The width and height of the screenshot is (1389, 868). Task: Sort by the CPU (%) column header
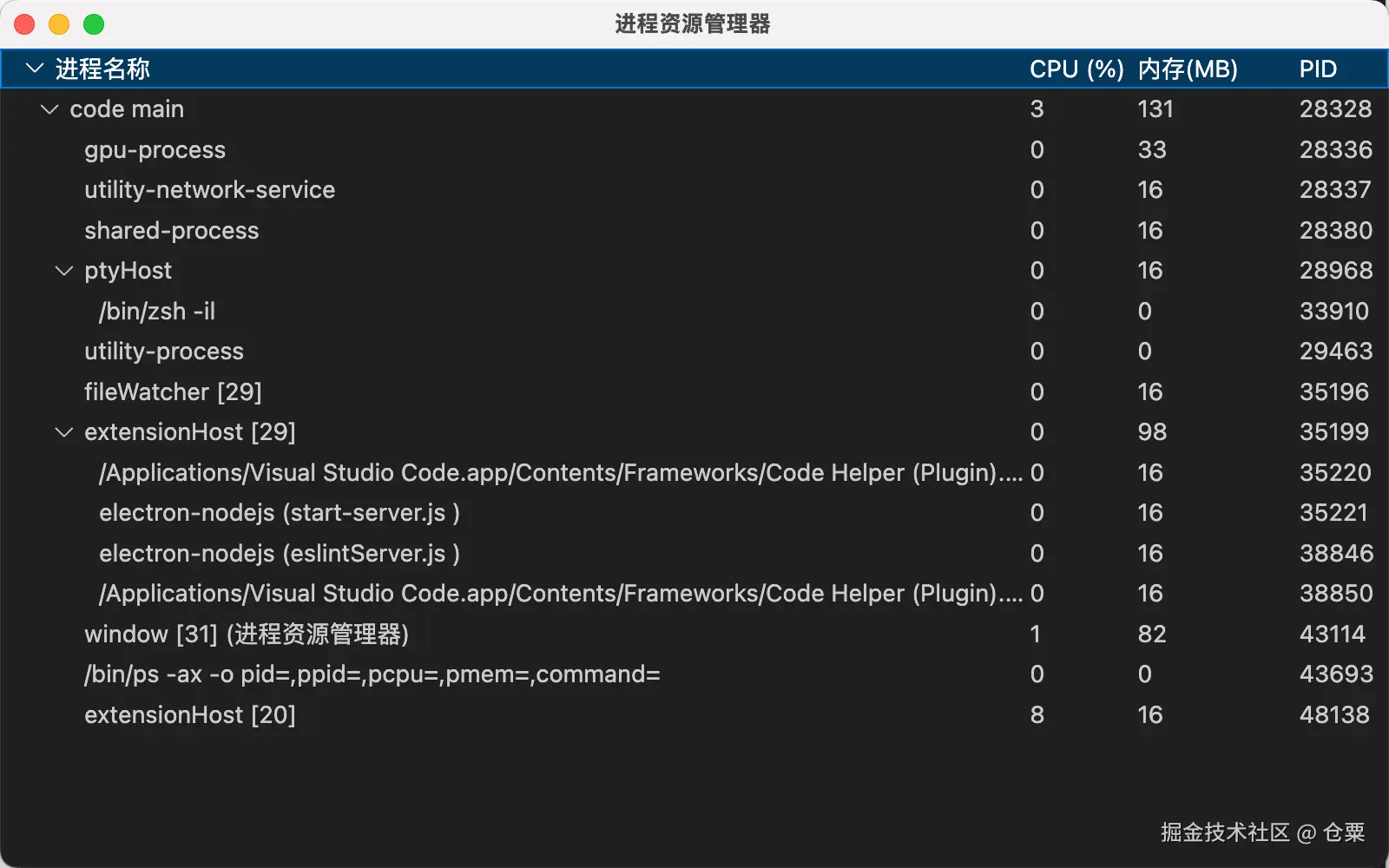[x=1076, y=69]
